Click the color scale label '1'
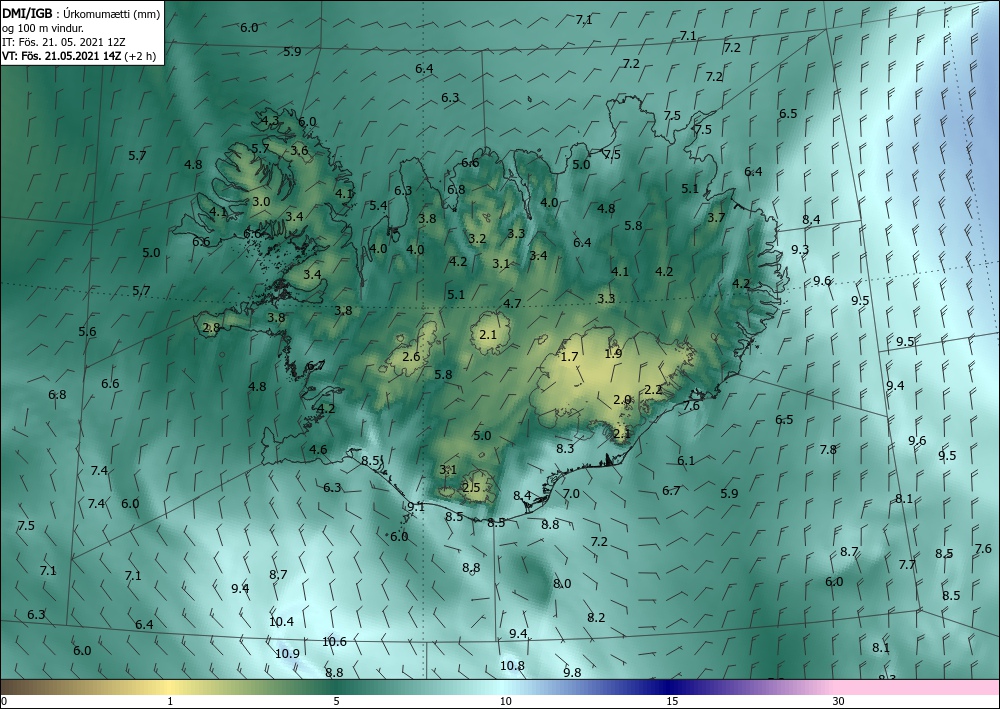Viewport: 1000px width, 709px height. click(x=170, y=702)
